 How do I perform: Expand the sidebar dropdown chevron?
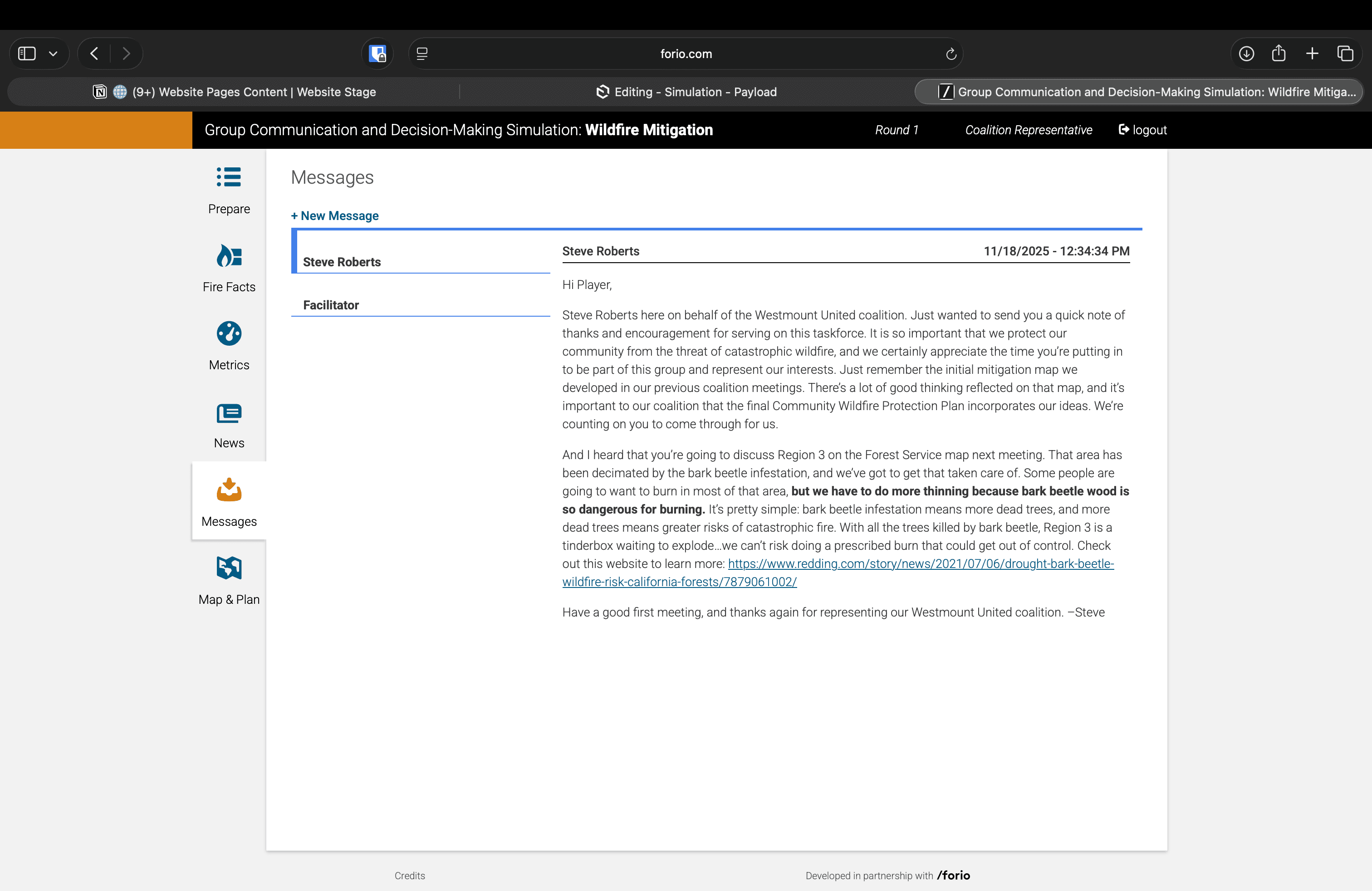coord(53,54)
